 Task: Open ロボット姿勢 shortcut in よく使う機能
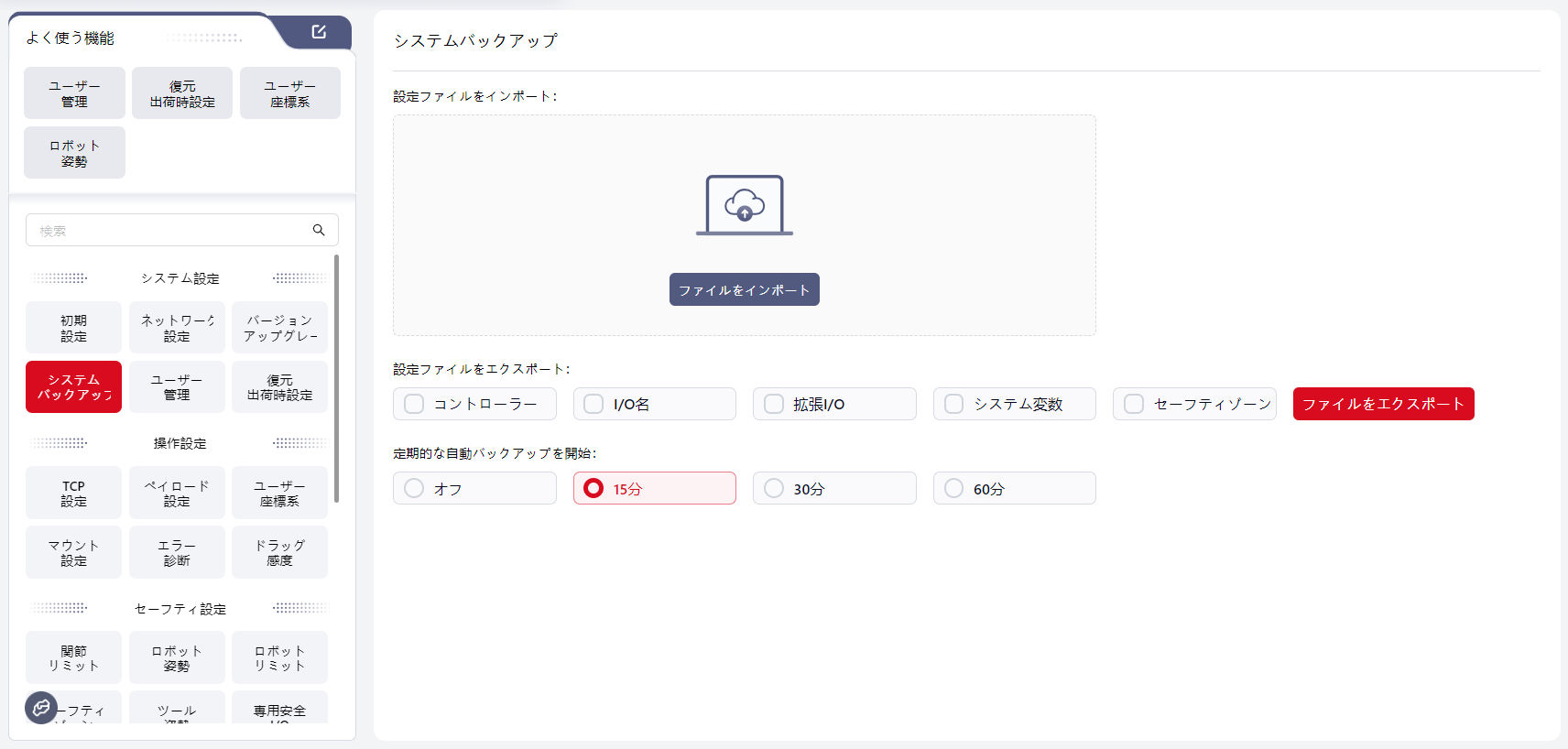click(74, 153)
